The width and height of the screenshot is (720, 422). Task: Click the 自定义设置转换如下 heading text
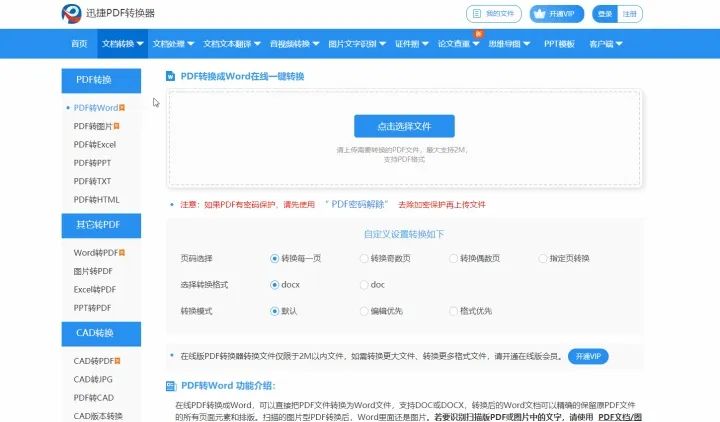point(404,234)
